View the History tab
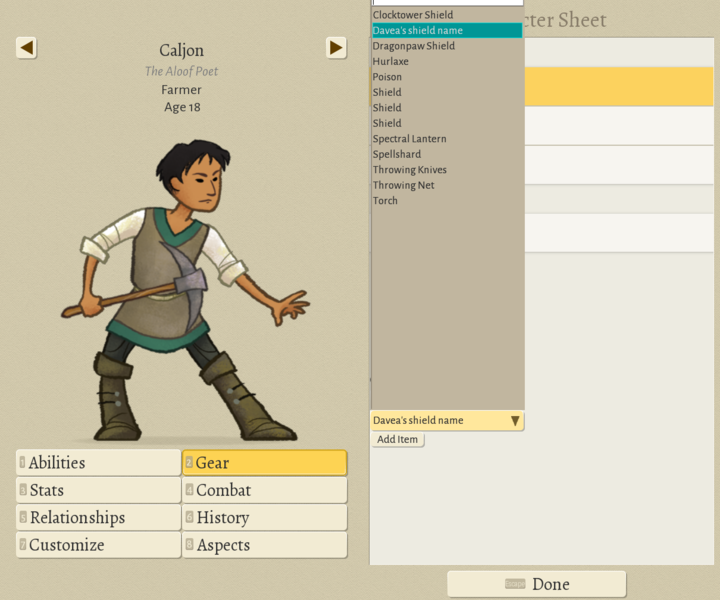The image size is (720, 600). (265, 517)
